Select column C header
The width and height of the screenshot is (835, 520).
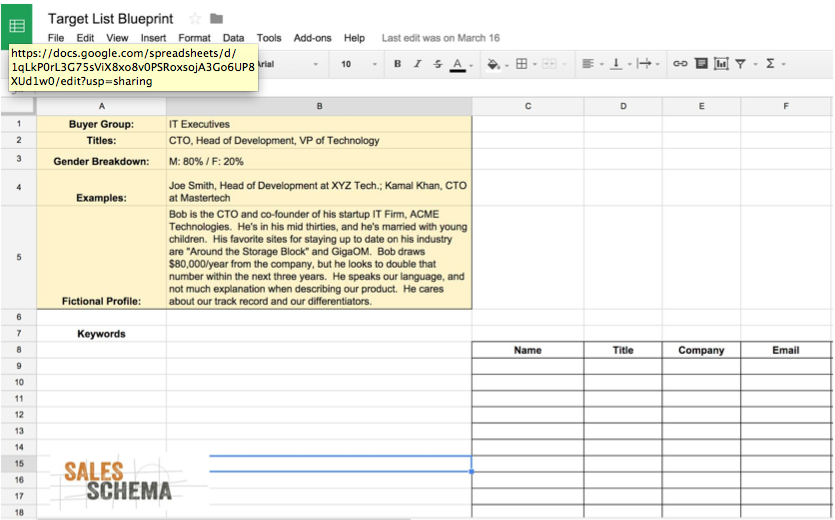coord(528,106)
